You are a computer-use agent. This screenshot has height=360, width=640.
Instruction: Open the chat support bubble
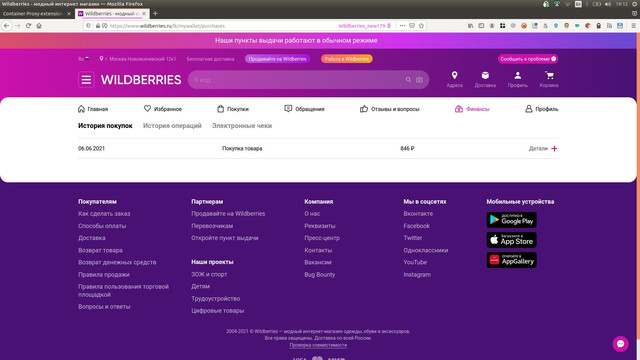click(620, 344)
